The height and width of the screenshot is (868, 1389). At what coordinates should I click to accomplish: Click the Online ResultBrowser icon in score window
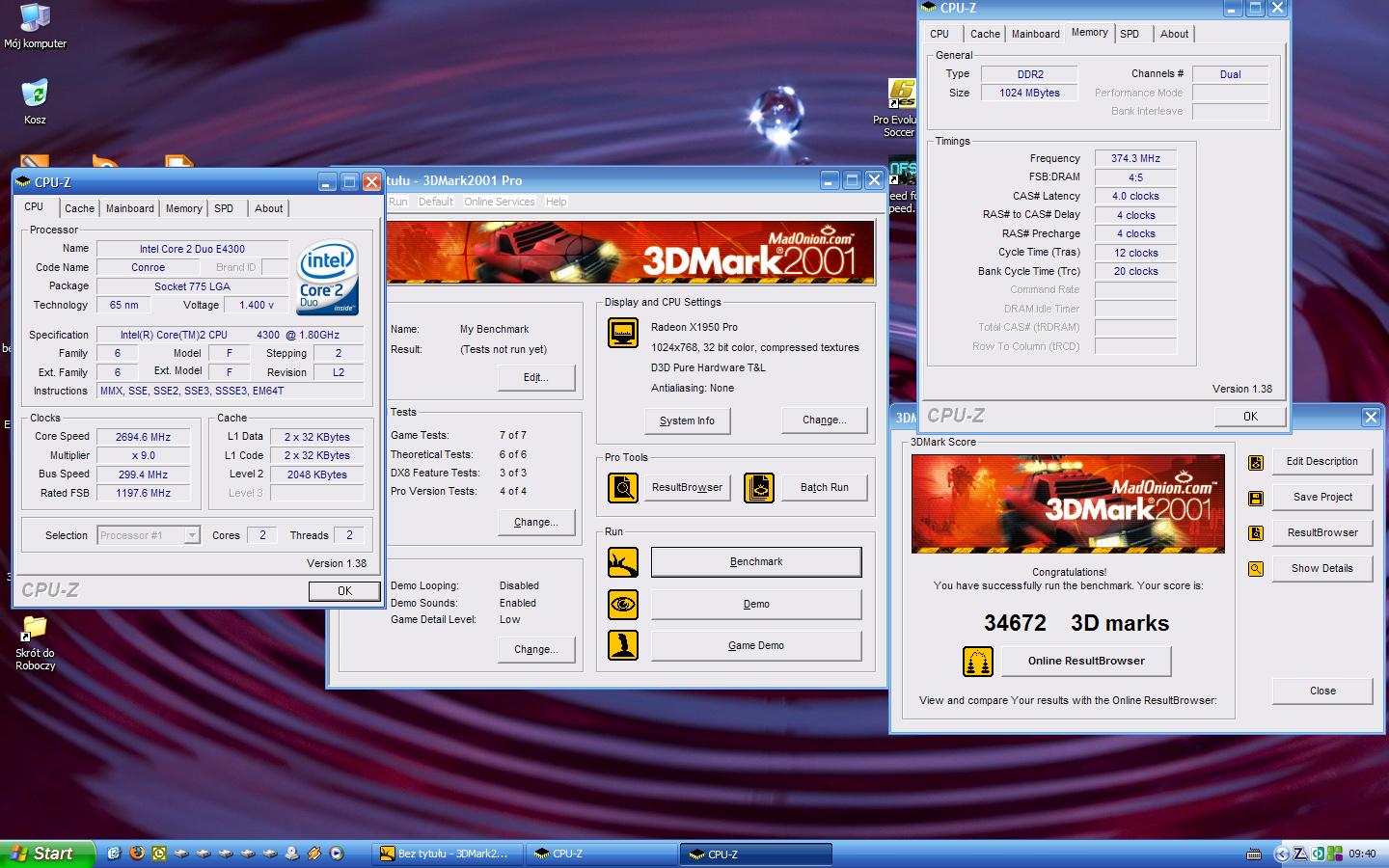(978, 662)
